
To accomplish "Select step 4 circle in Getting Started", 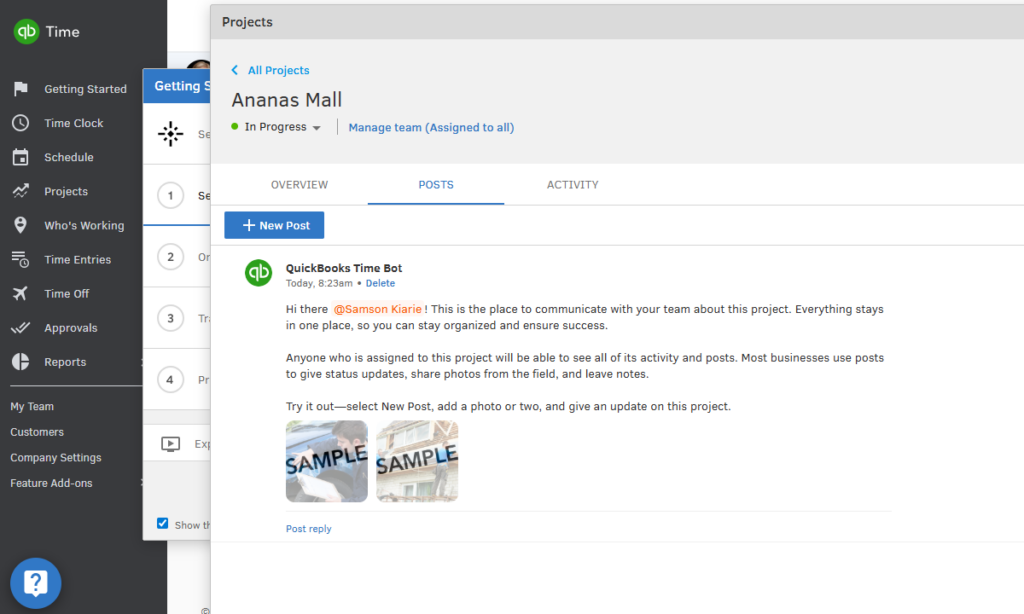I will pos(170,380).
